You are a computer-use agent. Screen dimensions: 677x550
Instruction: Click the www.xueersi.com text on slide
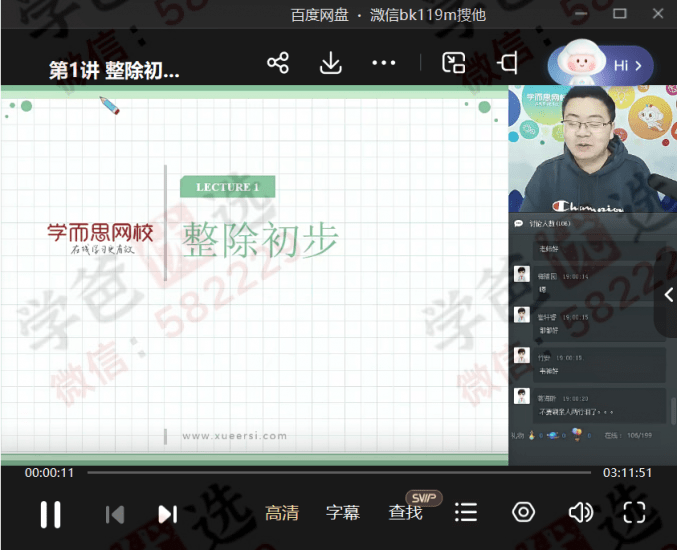234,436
